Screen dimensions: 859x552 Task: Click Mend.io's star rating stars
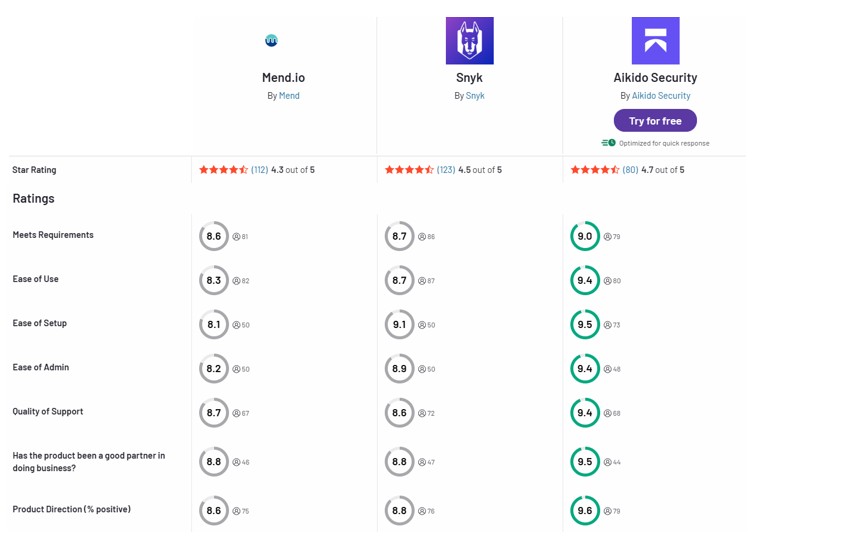(x=224, y=170)
